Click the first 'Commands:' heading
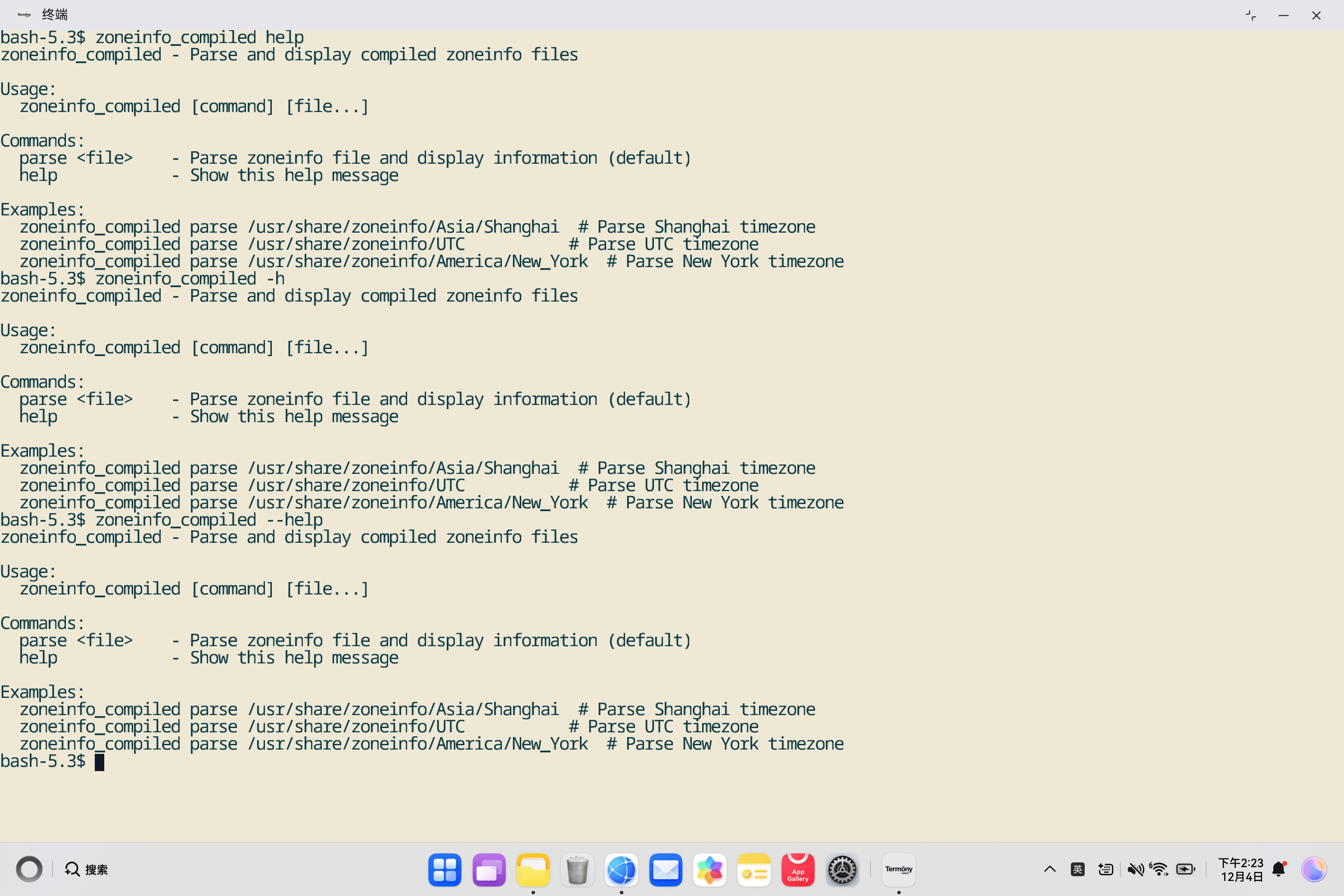The image size is (1344, 896). [x=43, y=141]
